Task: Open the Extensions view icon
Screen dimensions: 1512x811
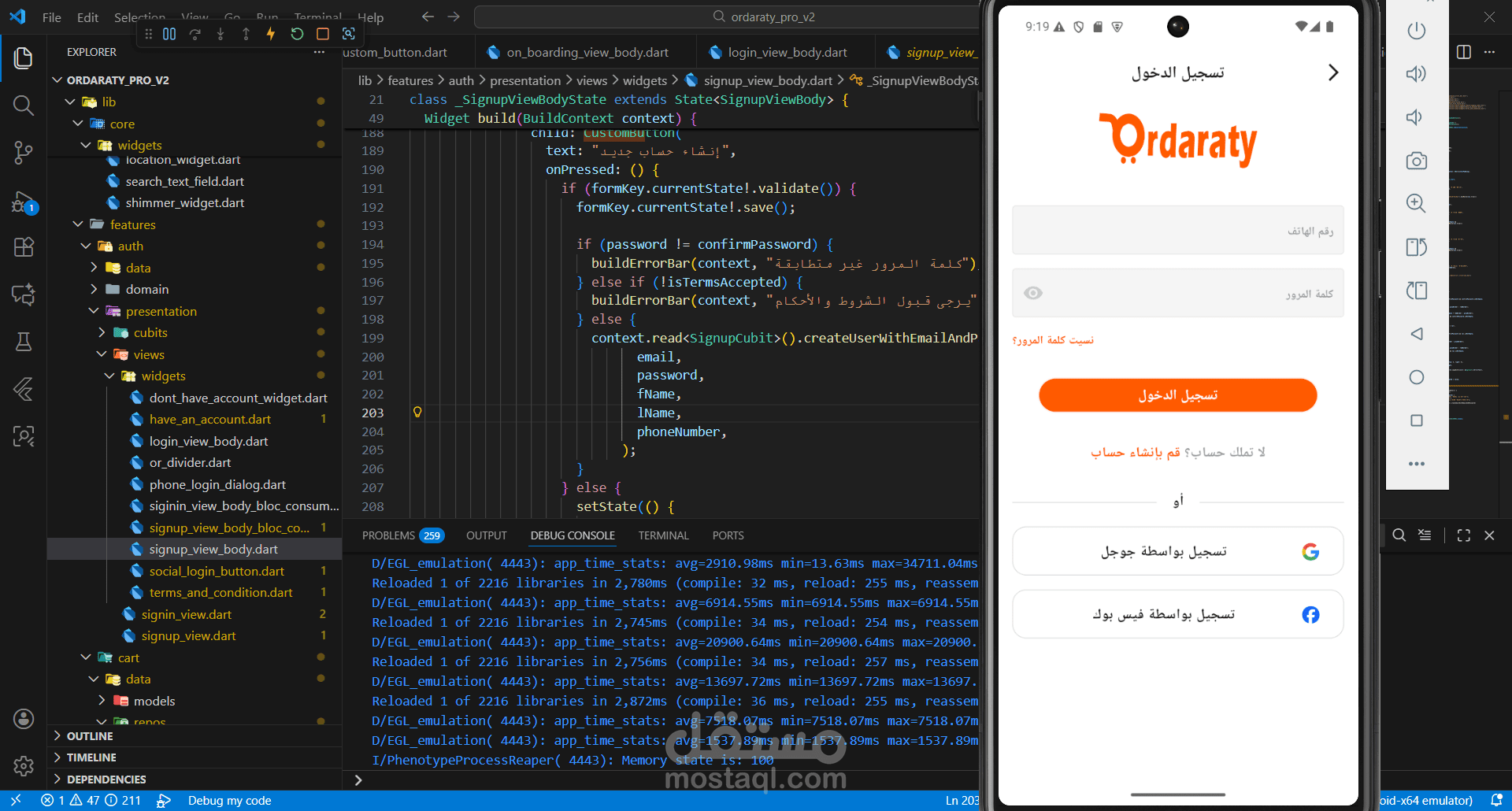Action: (x=24, y=247)
